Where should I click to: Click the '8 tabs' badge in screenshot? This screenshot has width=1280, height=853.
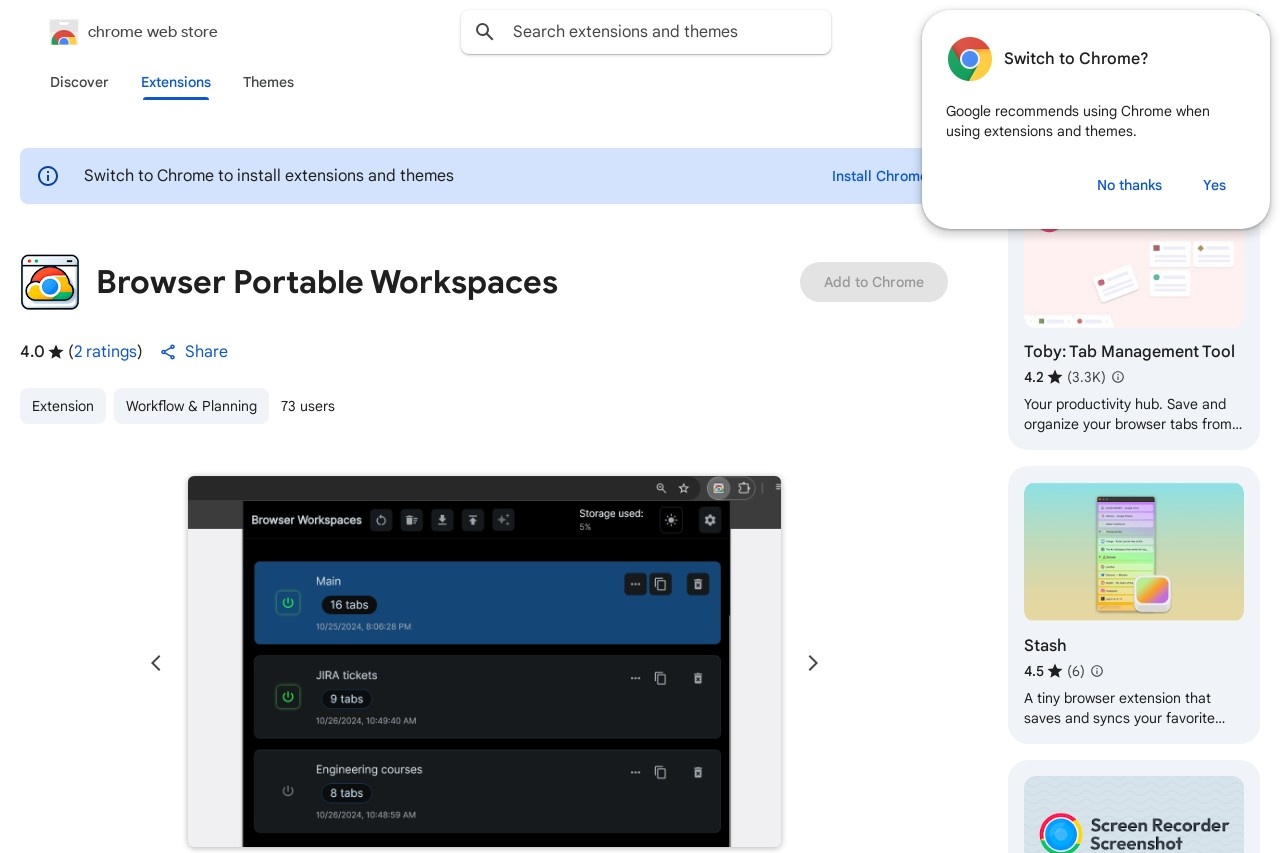(346, 793)
